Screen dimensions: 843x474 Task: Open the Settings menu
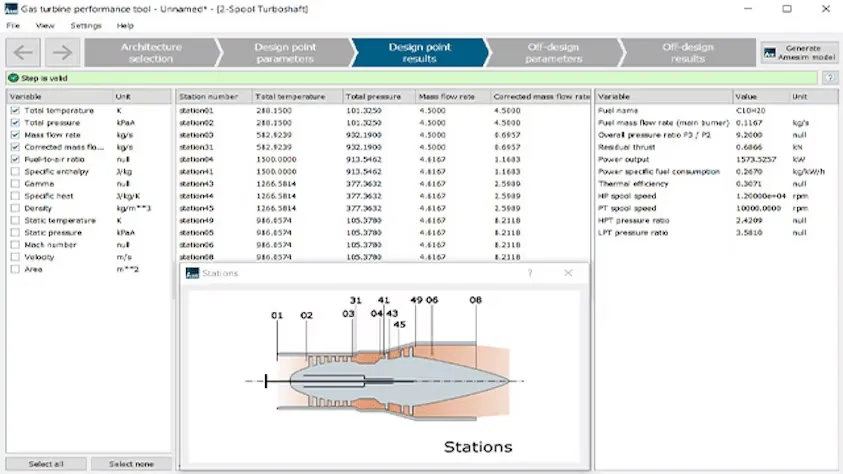pyautogui.click(x=86, y=25)
